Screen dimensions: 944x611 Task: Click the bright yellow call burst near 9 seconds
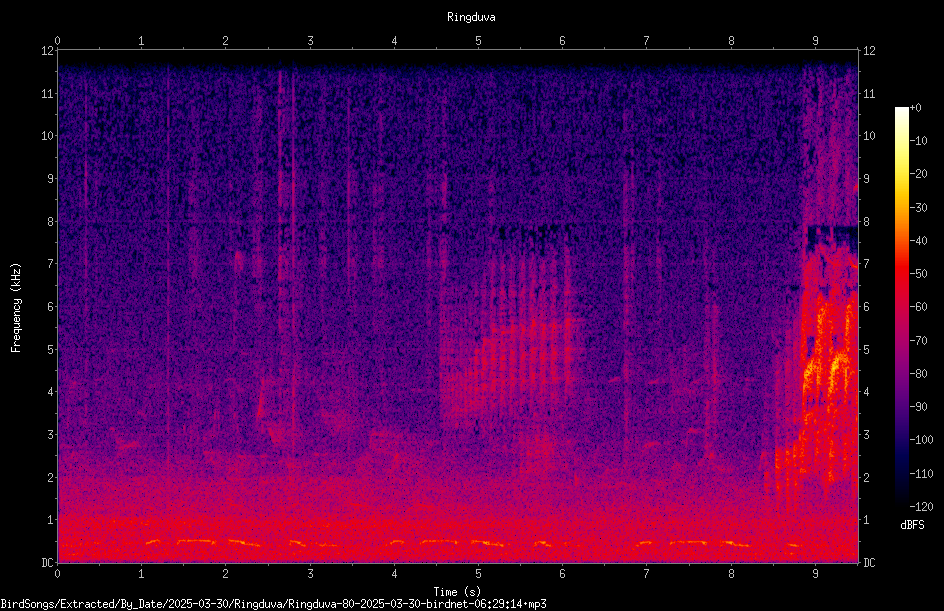click(828, 373)
